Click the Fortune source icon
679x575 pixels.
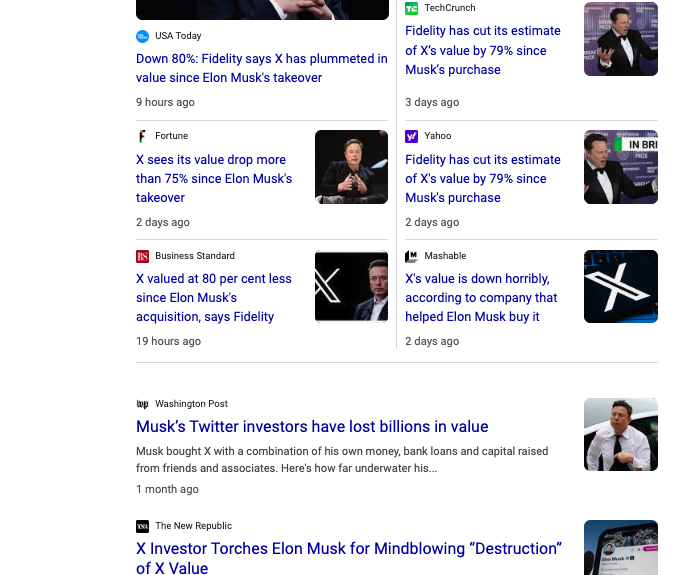pos(142,136)
